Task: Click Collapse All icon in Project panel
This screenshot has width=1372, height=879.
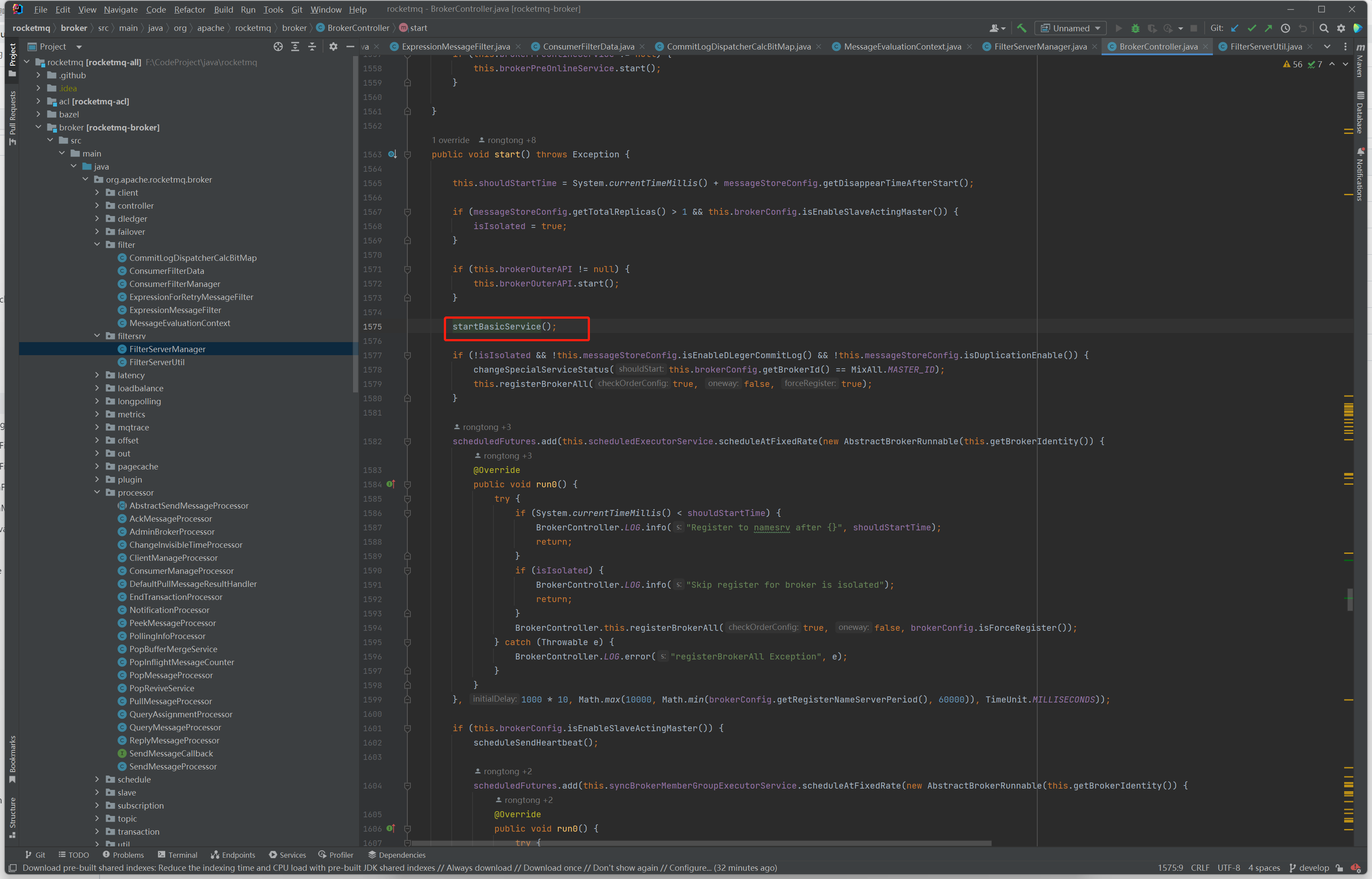Action: click(x=312, y=47)
